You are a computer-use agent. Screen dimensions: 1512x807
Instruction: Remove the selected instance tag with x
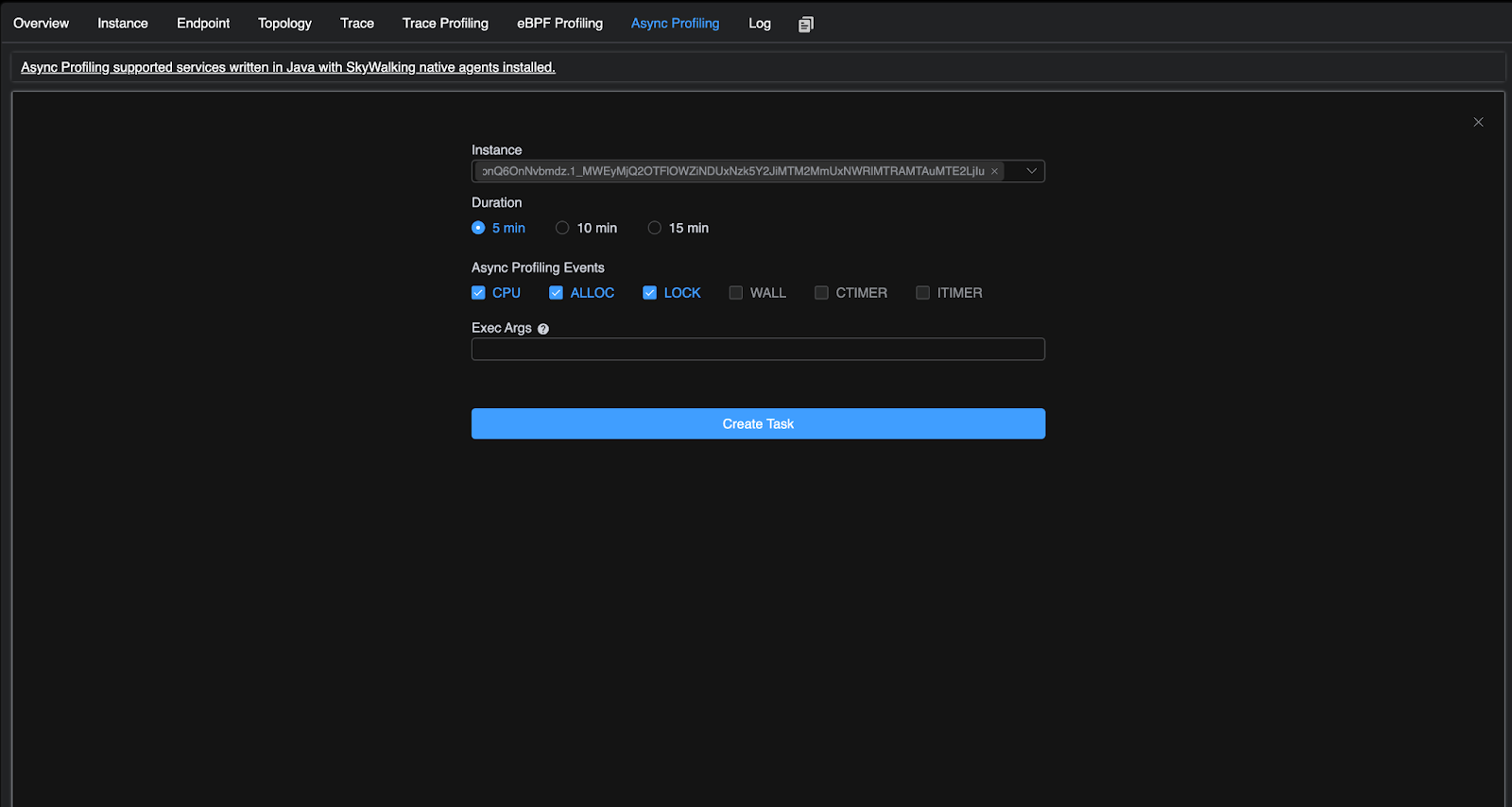(994, 172)
